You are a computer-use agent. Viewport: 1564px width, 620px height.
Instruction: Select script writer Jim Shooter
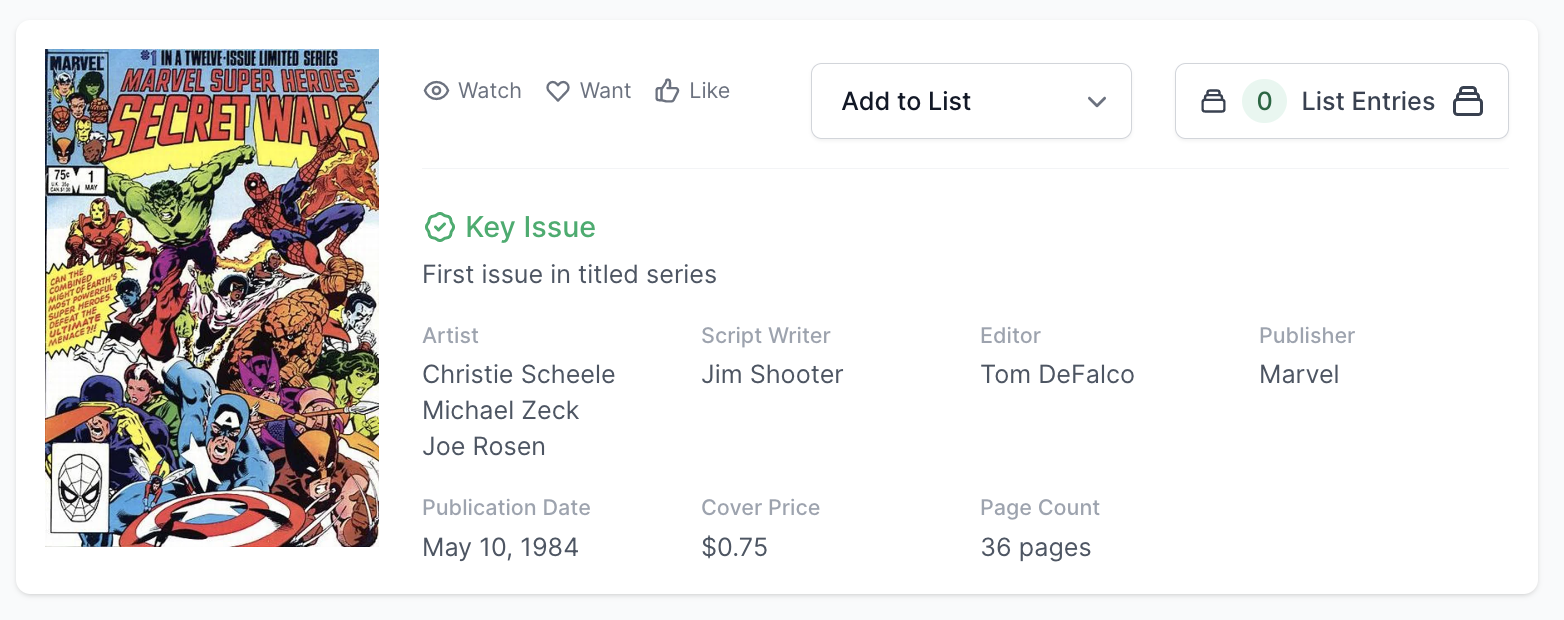772,374
